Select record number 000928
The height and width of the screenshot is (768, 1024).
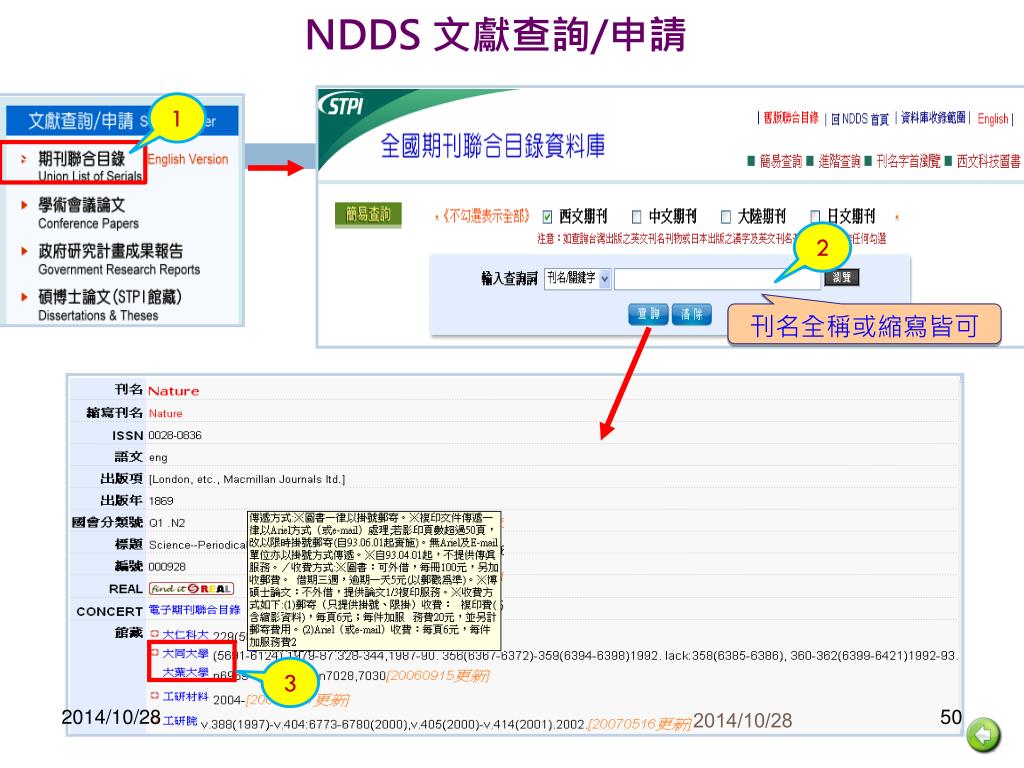point(167,567)
